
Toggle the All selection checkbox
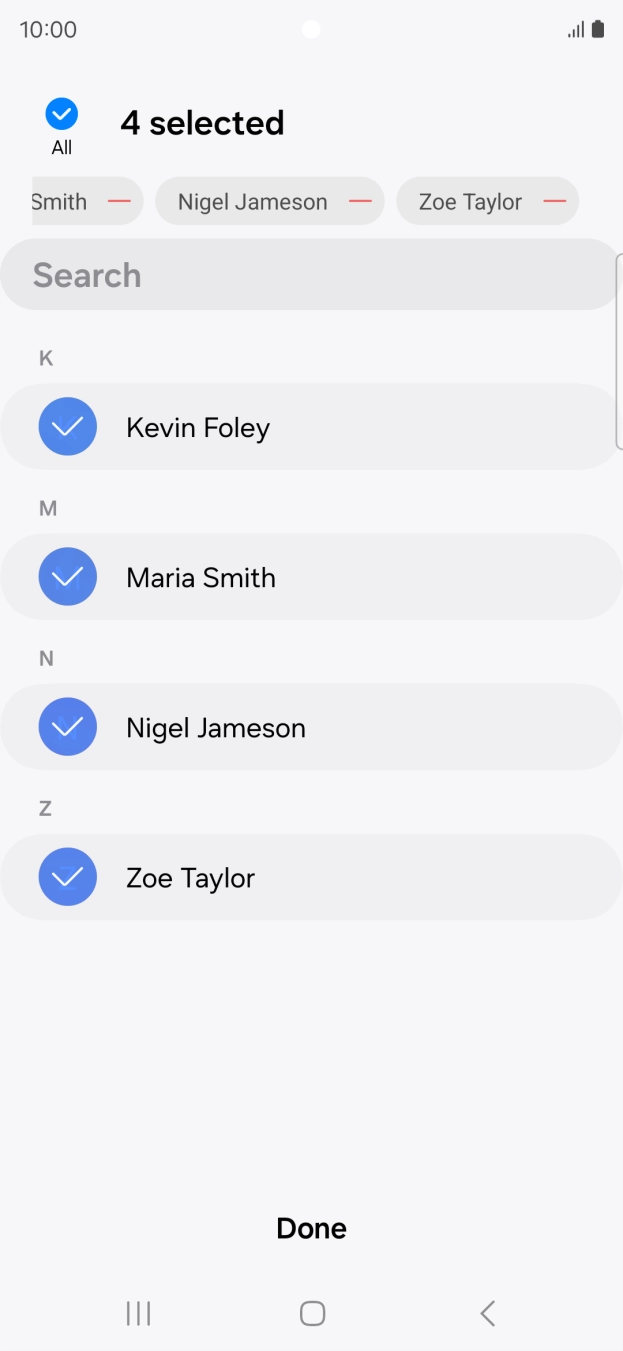62,115
